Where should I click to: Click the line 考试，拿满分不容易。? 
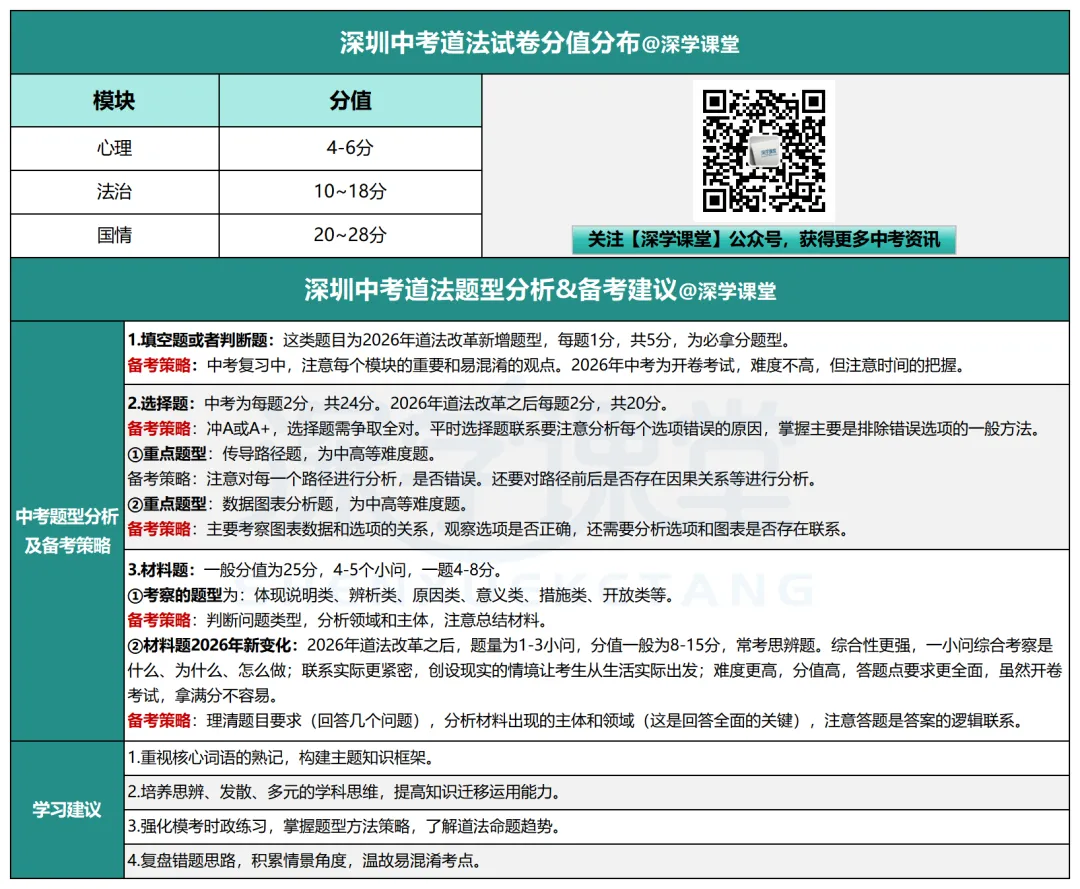click(202, 696)
